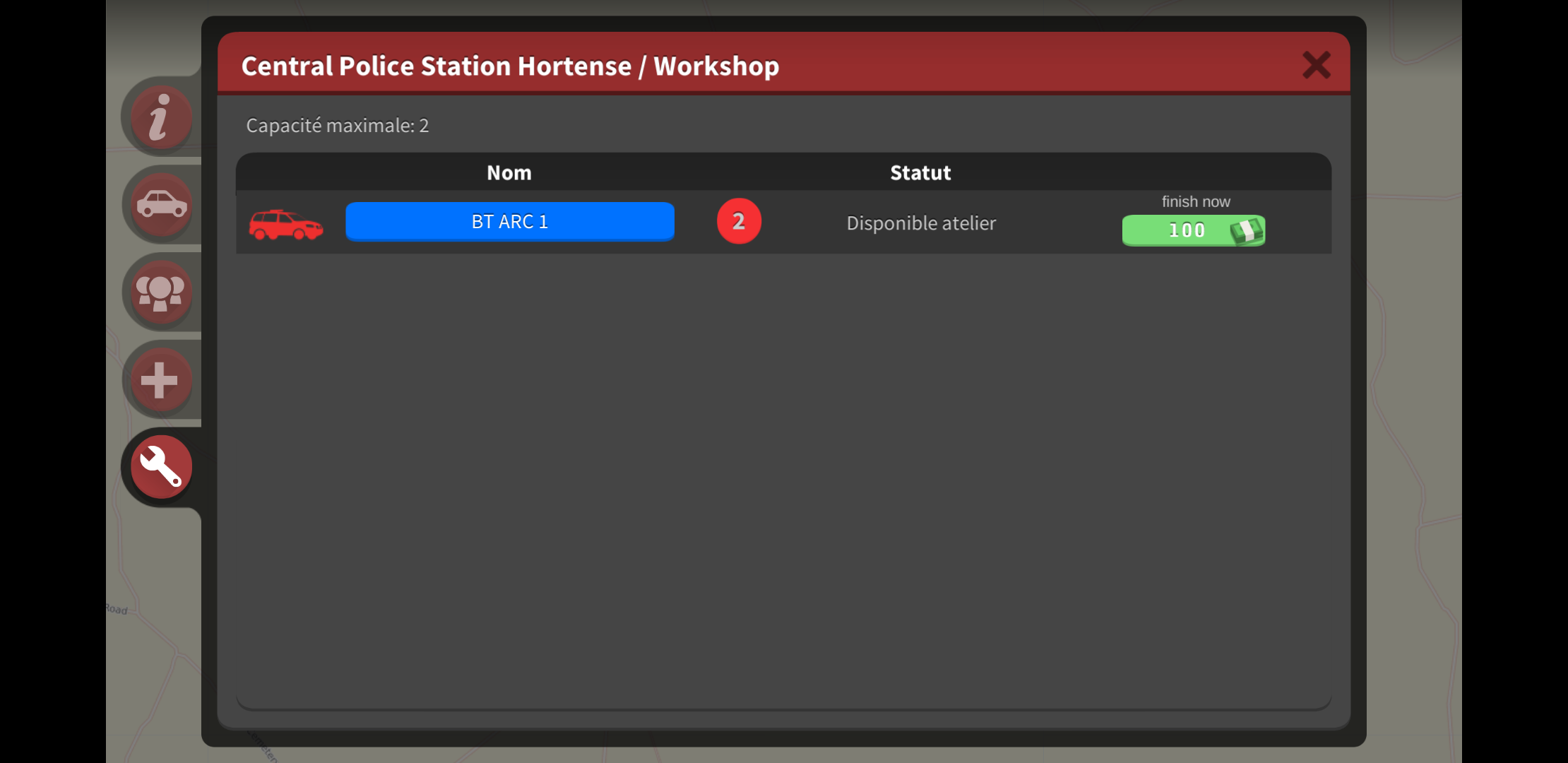
Task: Finish repair now for 100 cash
Action: tap(1194, 230)
